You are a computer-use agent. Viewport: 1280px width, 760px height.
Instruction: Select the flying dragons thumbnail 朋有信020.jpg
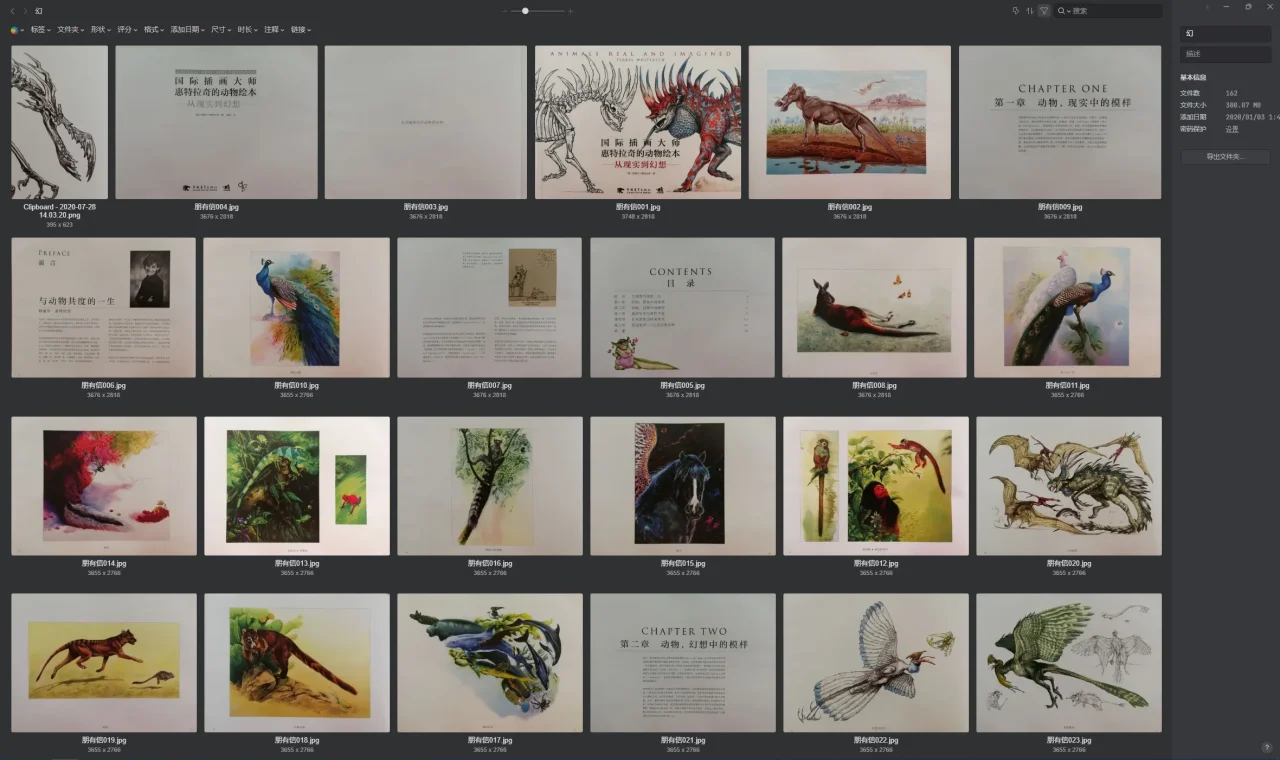tap(1069, 486)
